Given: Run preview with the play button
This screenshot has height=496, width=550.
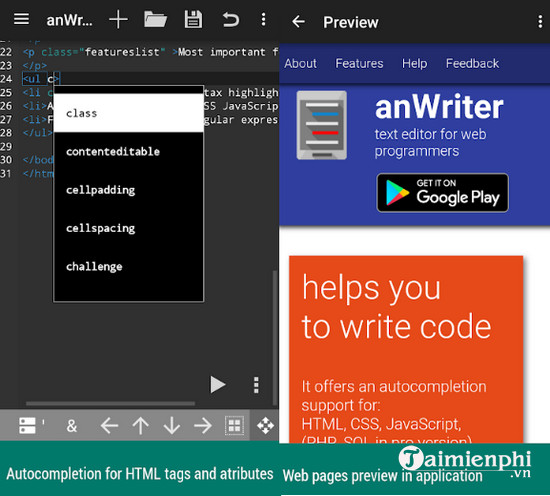Looking at the screenshot, I should (217, 384).
